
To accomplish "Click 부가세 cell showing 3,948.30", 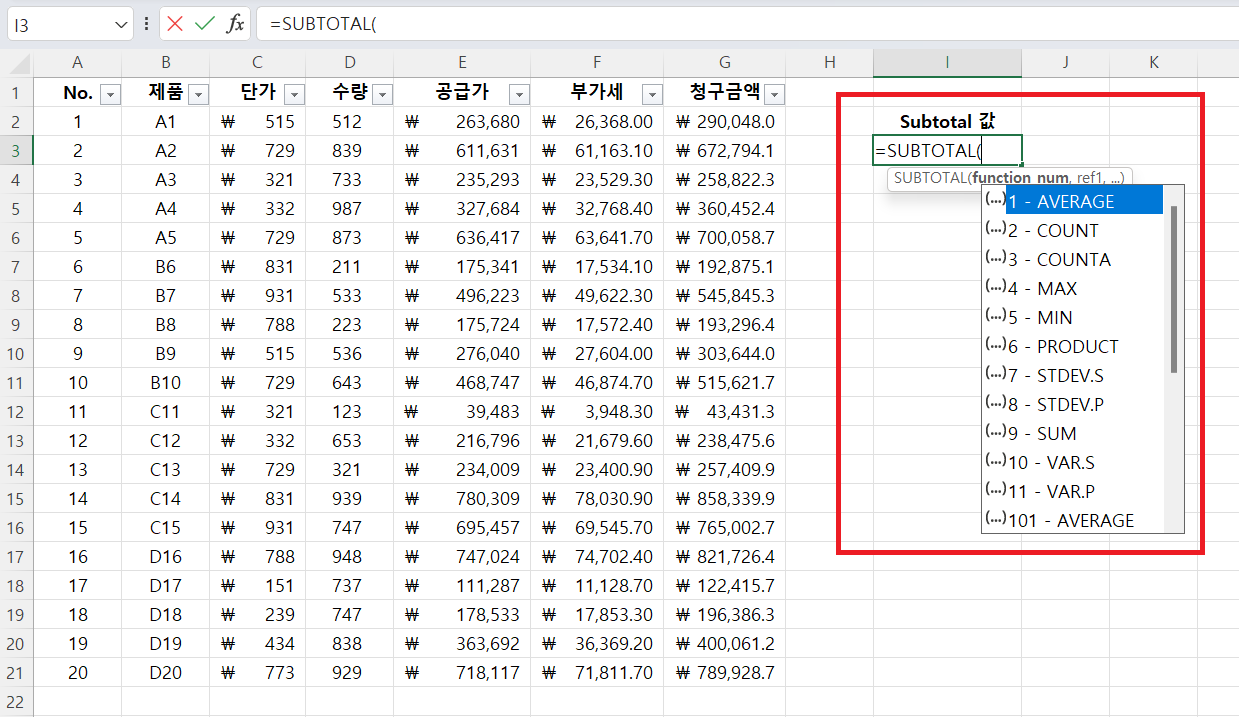I will tap(597, 412).
